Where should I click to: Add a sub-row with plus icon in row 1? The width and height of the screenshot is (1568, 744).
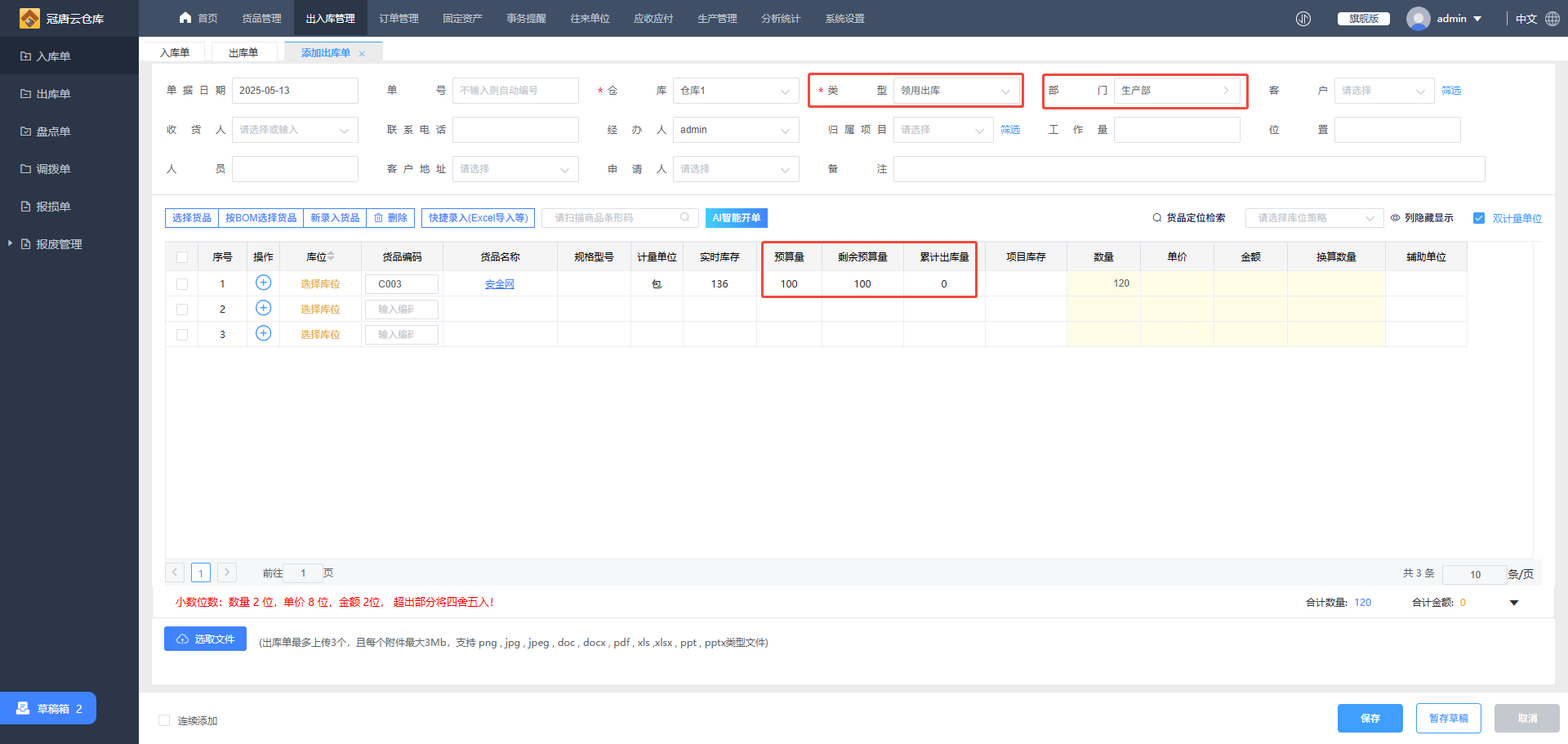click(263, 283)
